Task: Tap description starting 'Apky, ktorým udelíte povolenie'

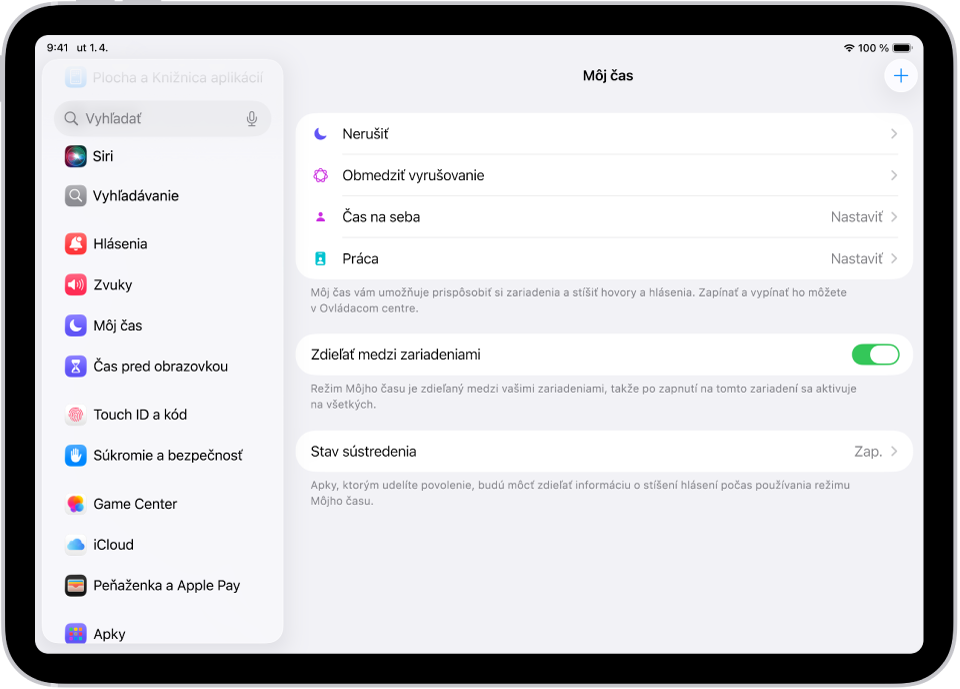Action: 580,493
